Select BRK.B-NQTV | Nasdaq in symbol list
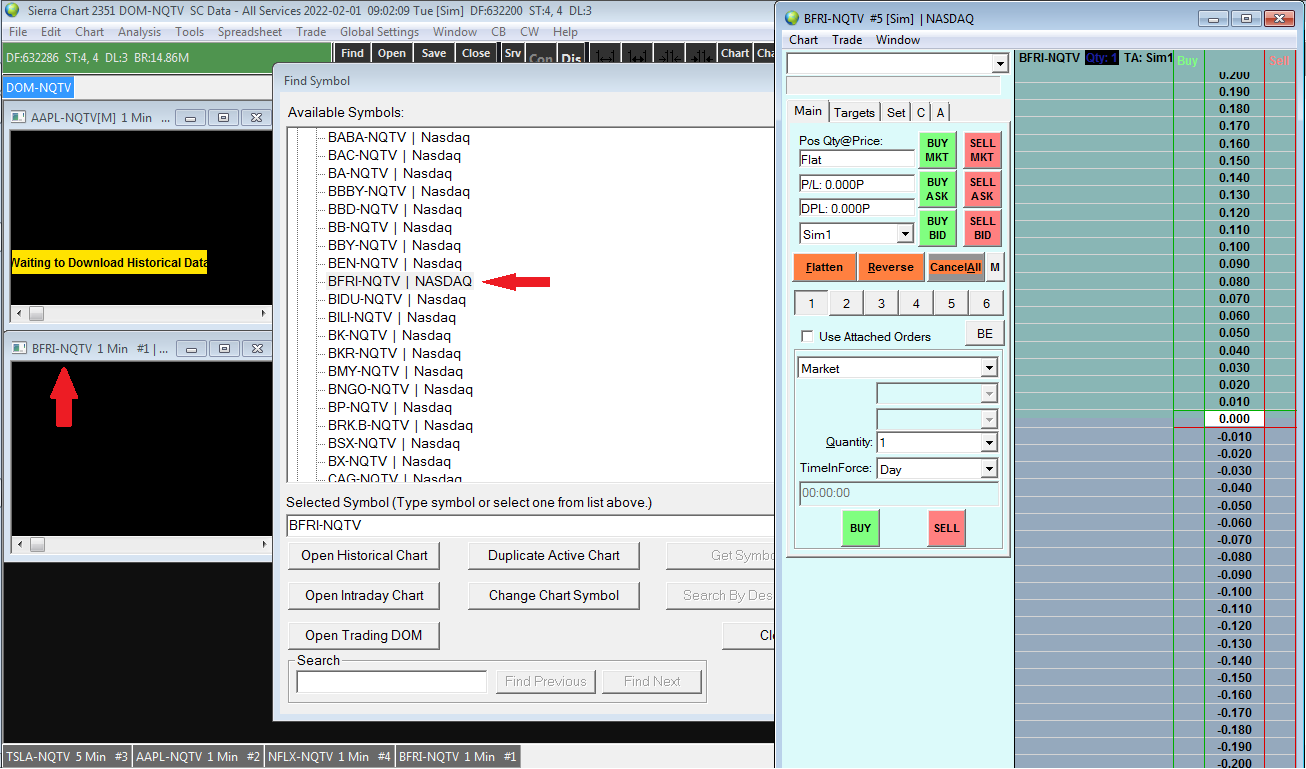Viewport: 1306px width, 769px height. pos(401,426)
